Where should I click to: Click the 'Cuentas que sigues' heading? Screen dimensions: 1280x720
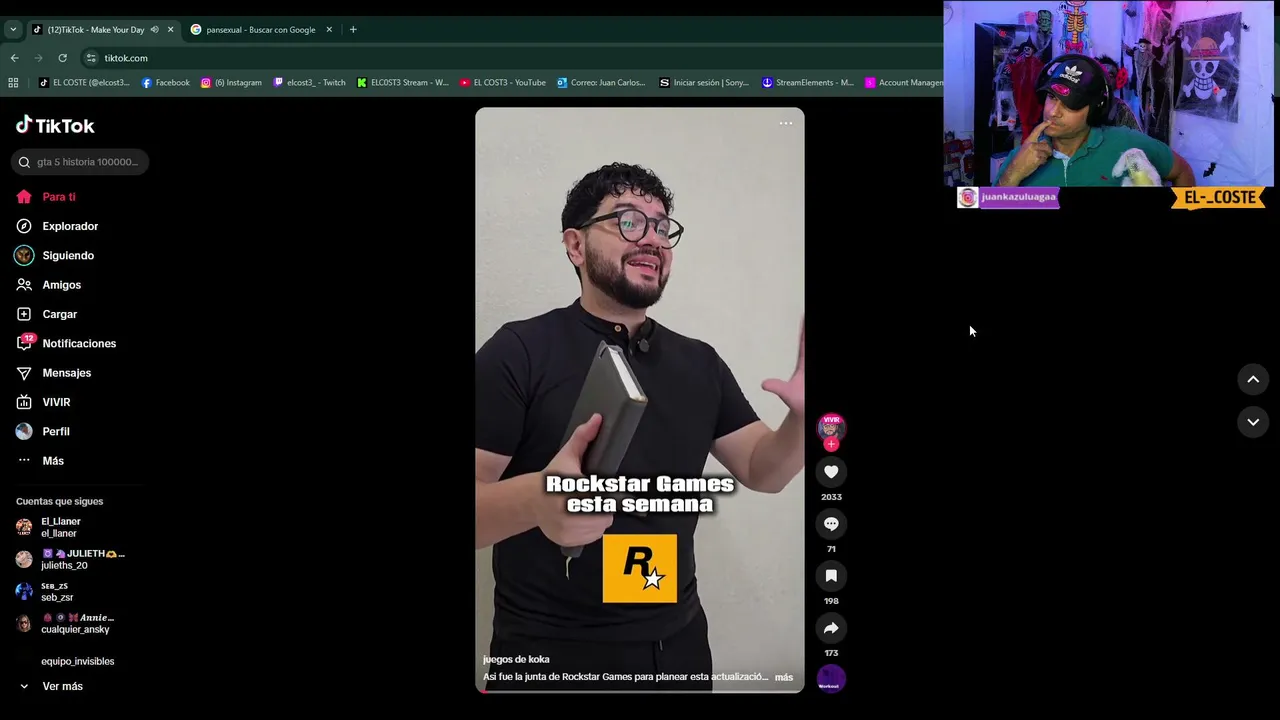(59, 502)
